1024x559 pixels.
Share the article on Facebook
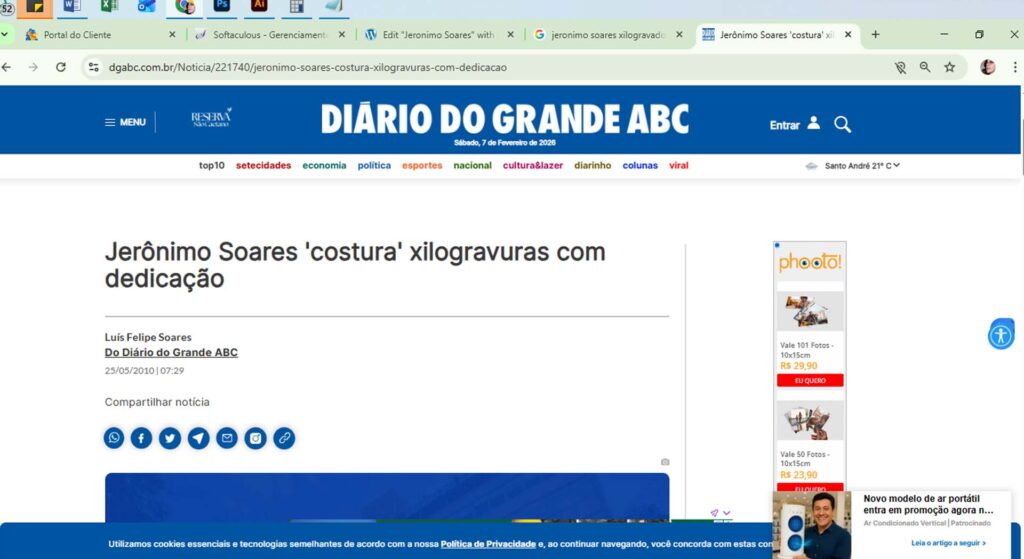pyautogui.click(x=142, y=438)
